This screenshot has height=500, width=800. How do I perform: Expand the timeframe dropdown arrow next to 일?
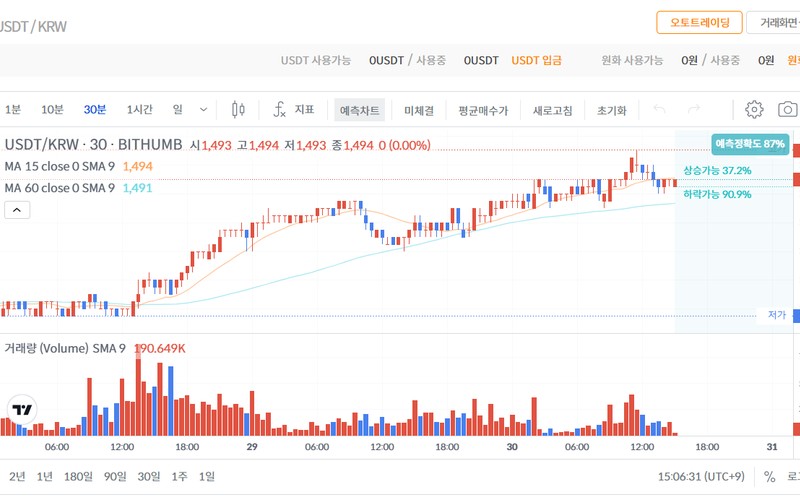pos(203,110)
